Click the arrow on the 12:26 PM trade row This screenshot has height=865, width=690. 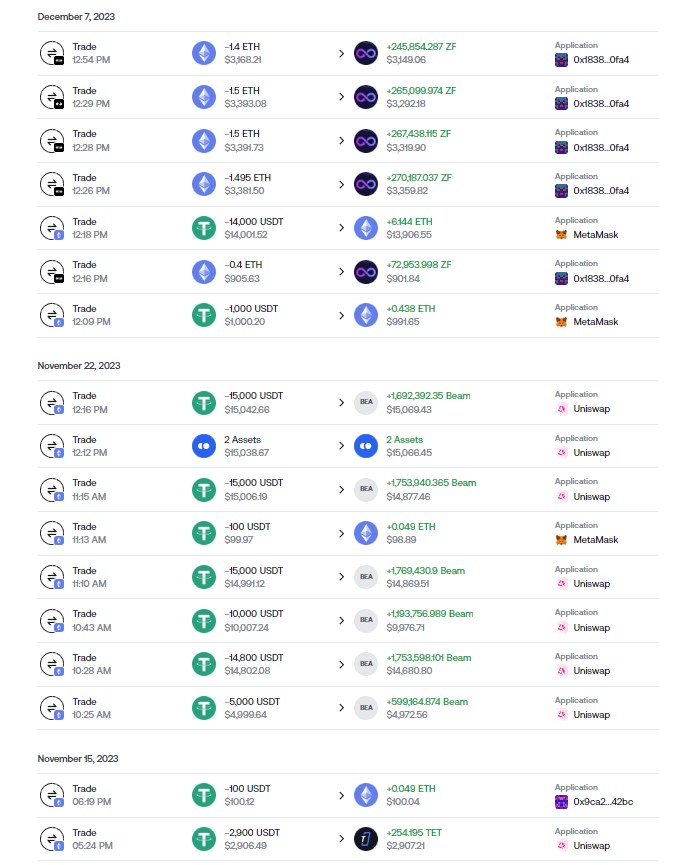pos(341,184)
